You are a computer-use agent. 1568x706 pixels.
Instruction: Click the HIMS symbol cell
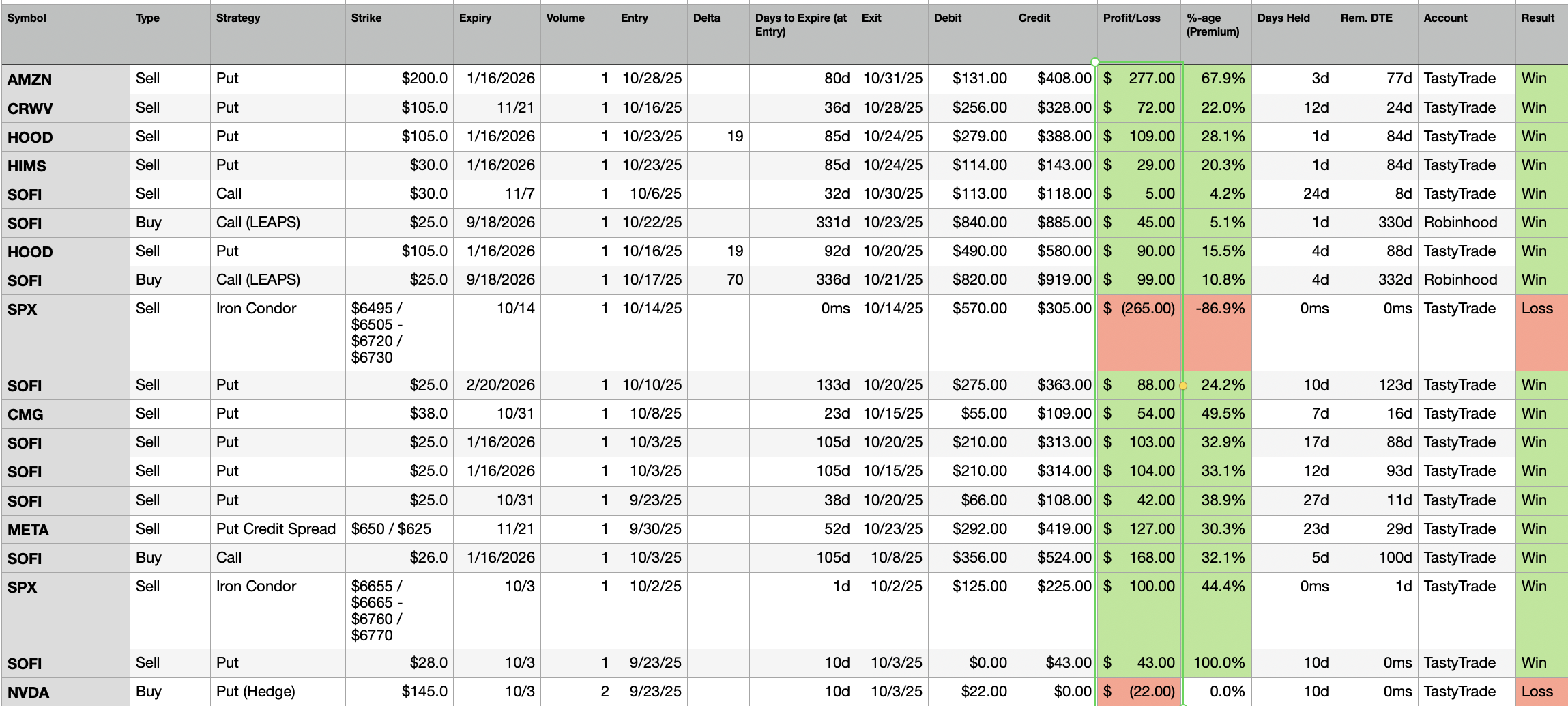tap(65, 166)
